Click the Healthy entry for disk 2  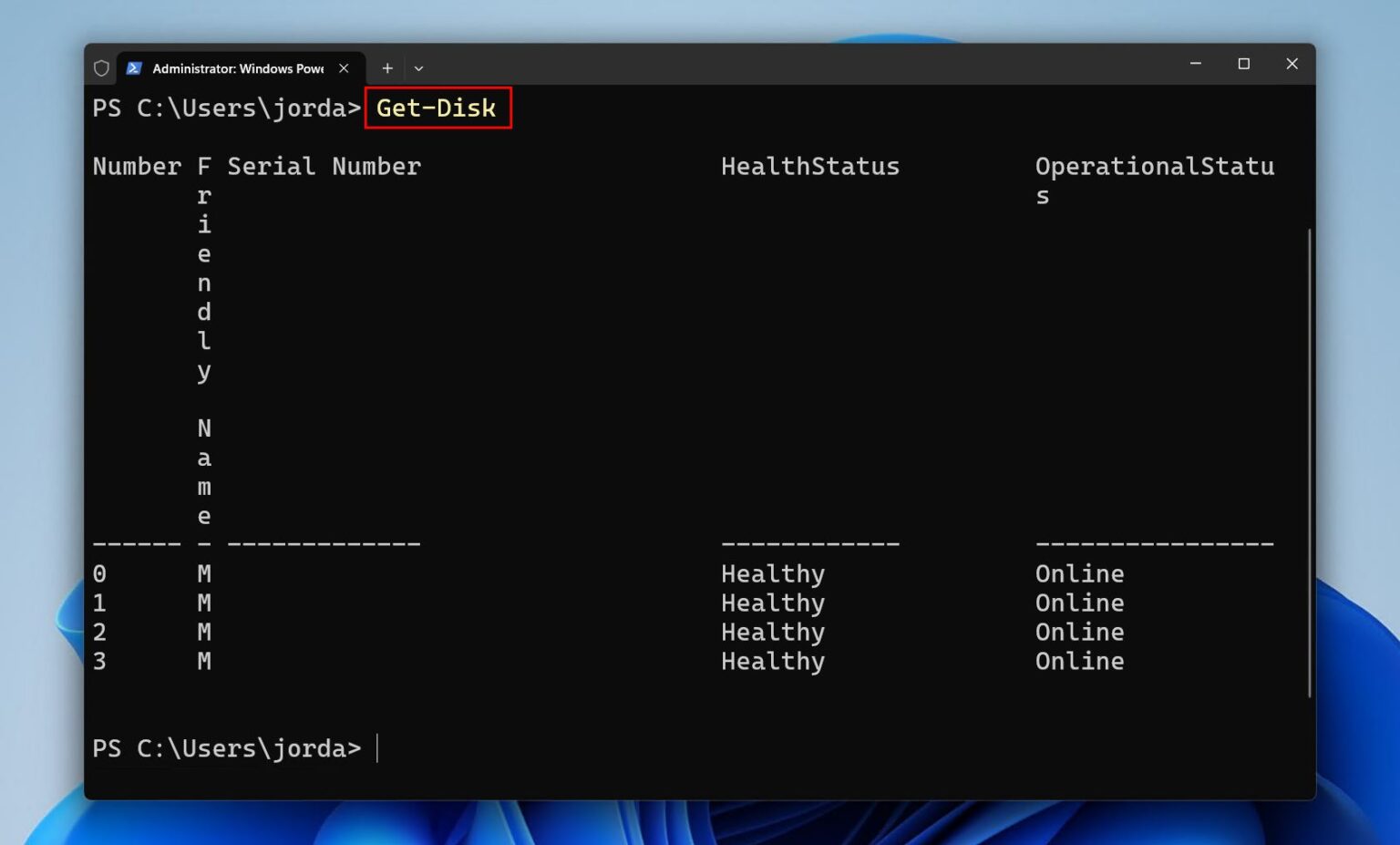tap(772, 632)
